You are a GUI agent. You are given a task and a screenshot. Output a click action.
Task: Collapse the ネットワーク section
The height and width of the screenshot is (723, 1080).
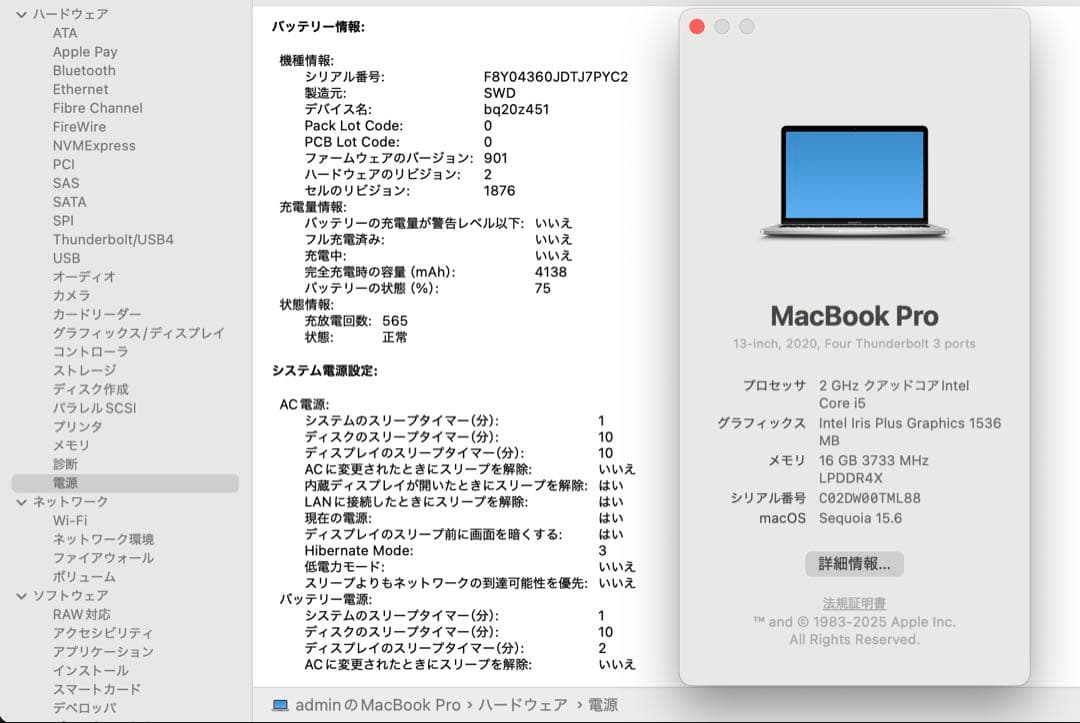[22, 500]
